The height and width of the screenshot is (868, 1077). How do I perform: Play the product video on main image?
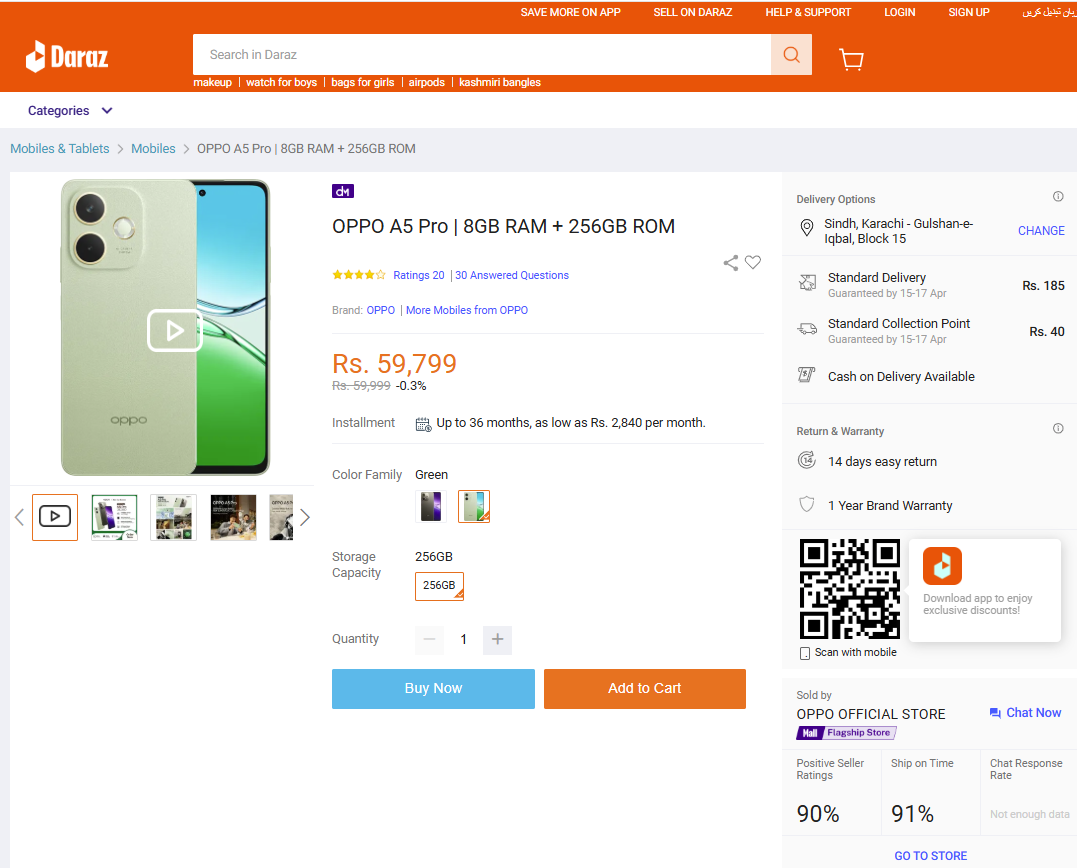(x=174, y=330)
